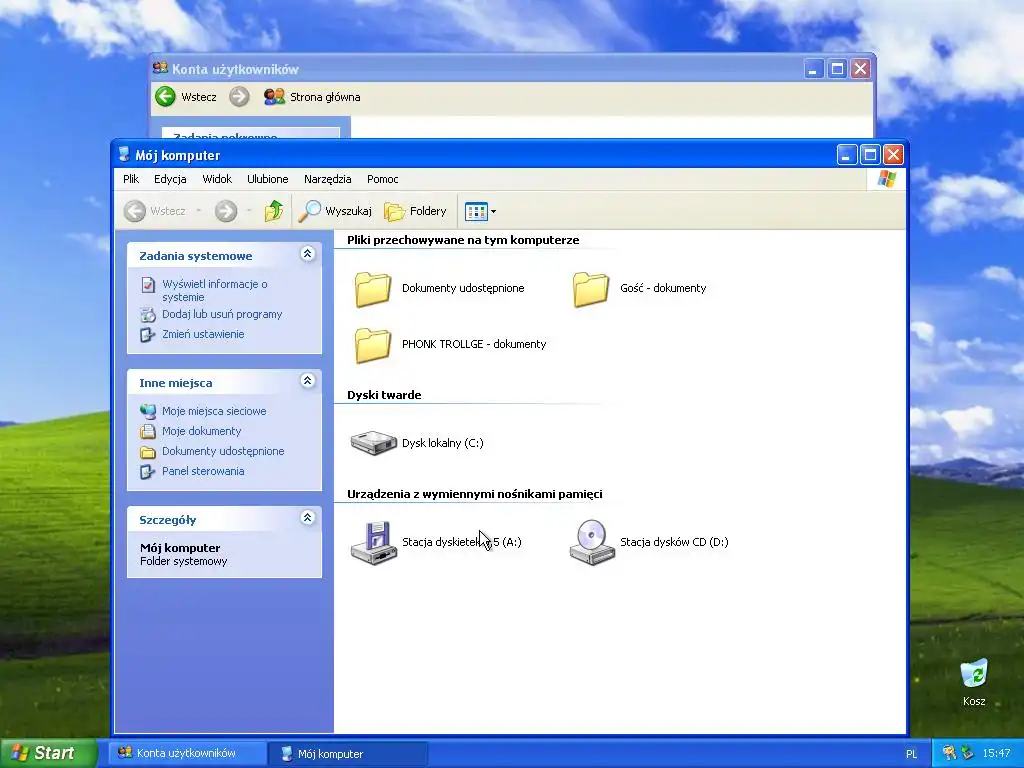The height and width of the screenshot is (768, 1024).
Task: Click the Wyświetl informacje o systemie link
Action: pos(215,291)
